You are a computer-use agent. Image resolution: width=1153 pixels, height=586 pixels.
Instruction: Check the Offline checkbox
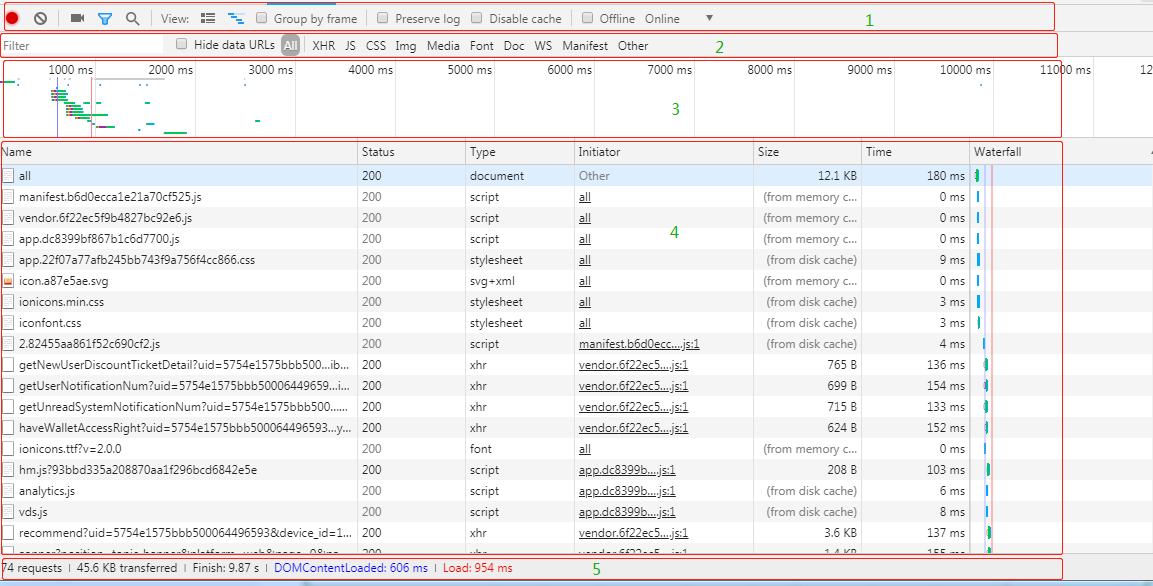(587, 18)
